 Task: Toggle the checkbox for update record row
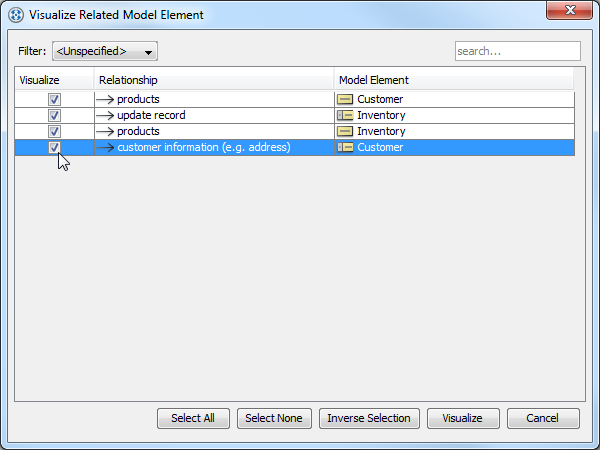[54, 116]
